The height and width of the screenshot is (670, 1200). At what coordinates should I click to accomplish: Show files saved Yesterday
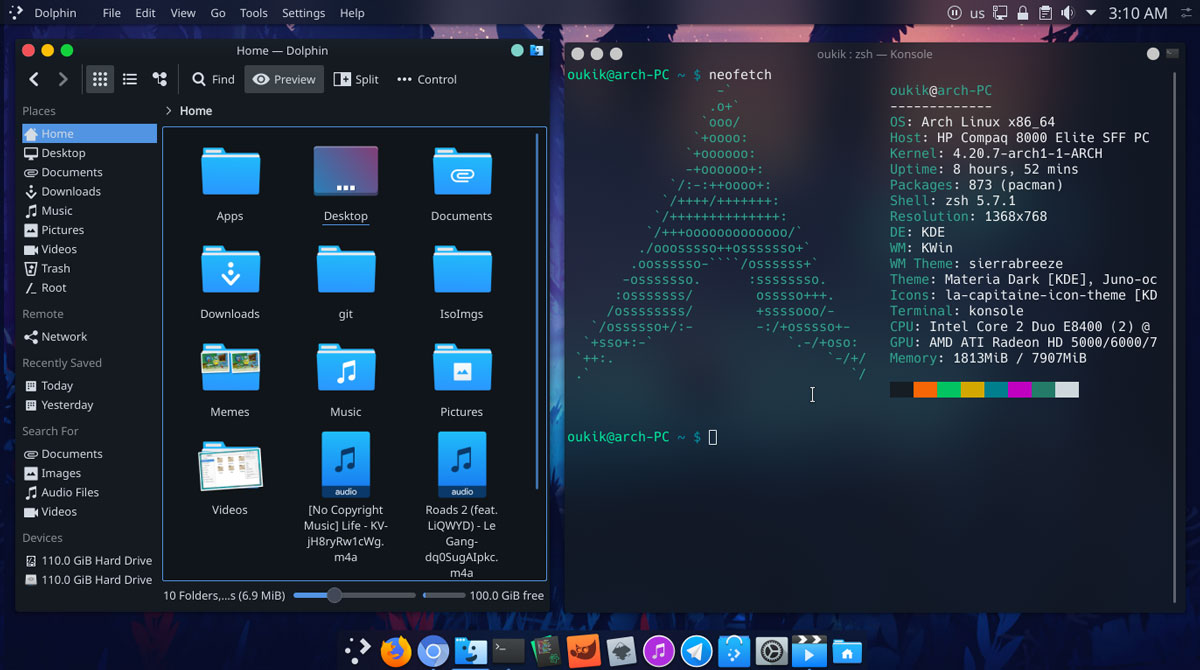(89, 405)
